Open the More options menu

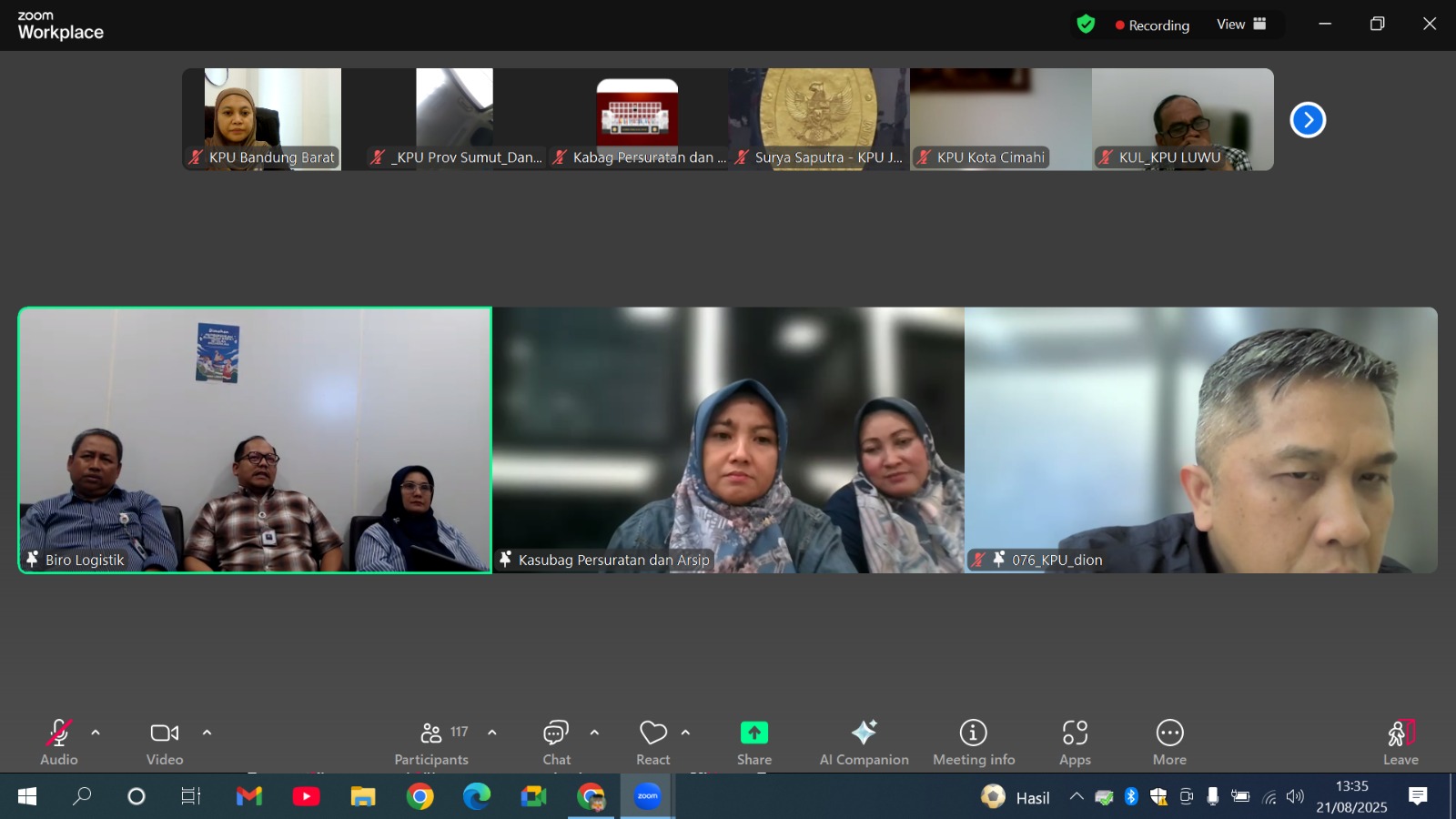coord(1169,734)
